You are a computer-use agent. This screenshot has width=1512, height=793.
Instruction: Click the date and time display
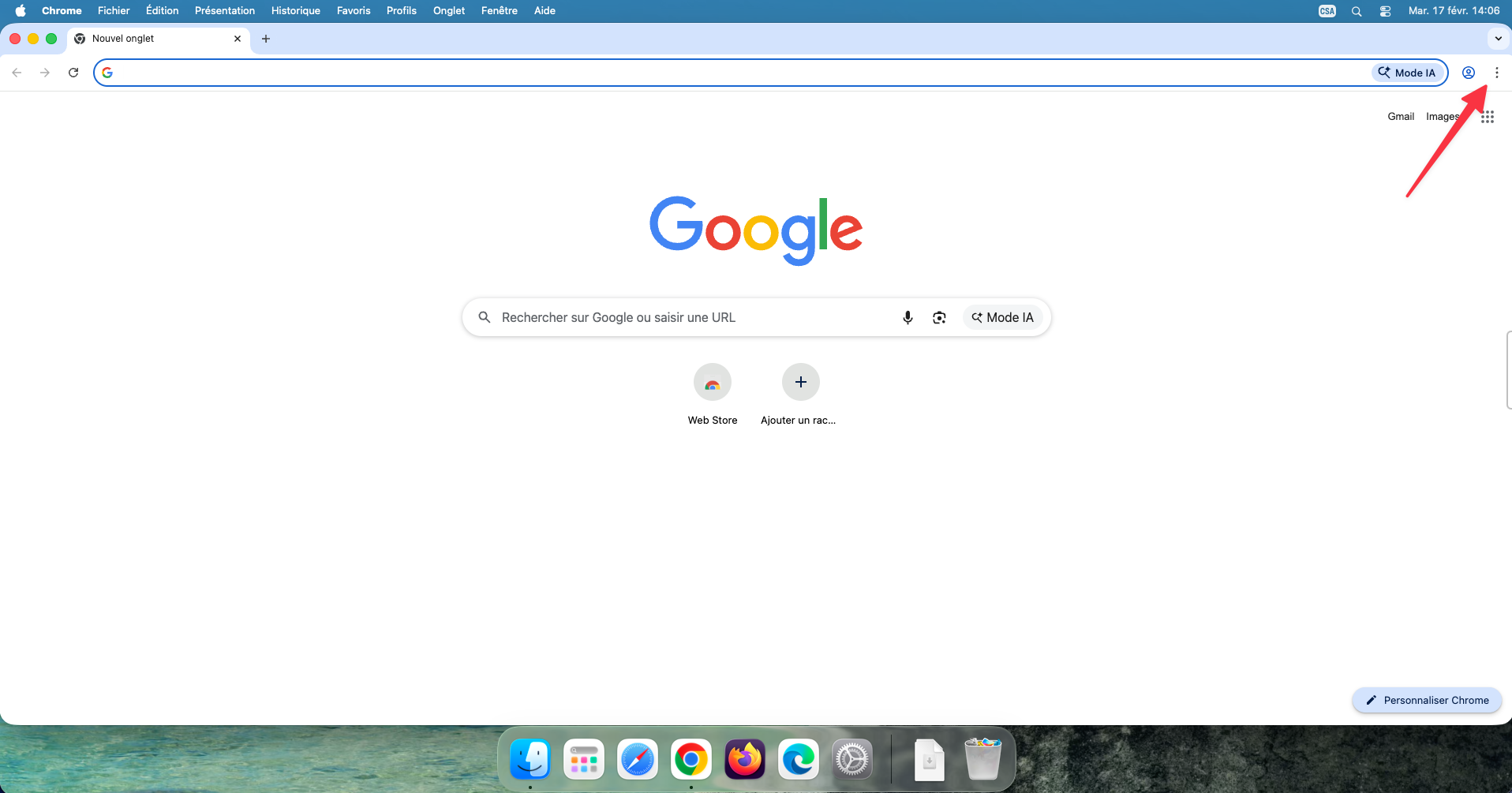pyautogui.click(x=1454, y=11)
